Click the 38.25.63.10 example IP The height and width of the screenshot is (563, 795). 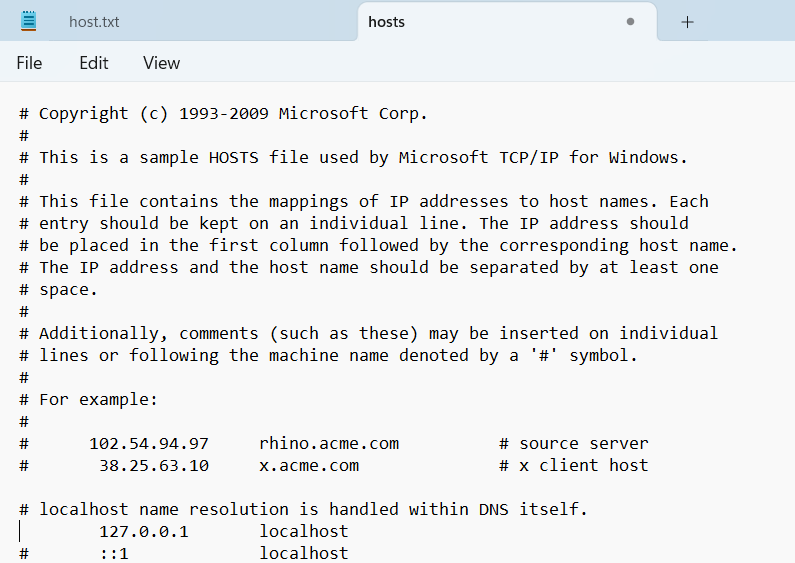154,466
